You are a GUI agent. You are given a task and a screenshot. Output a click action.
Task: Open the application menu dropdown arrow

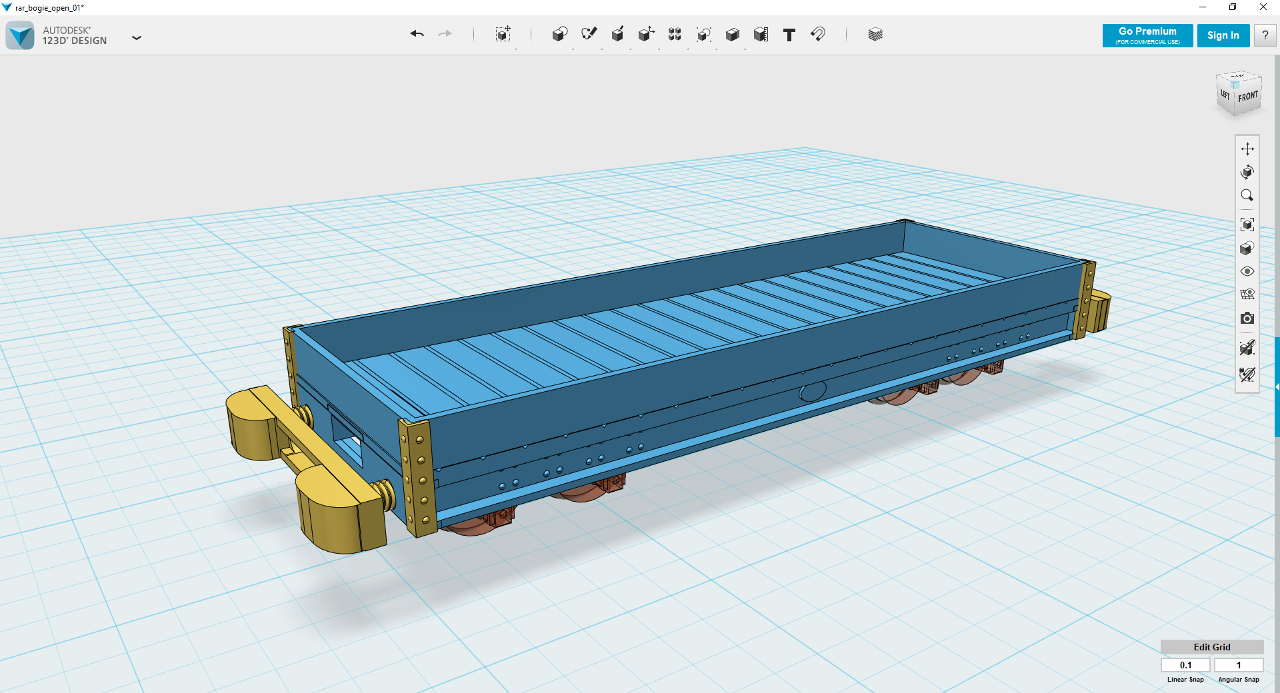click(137, 38)
